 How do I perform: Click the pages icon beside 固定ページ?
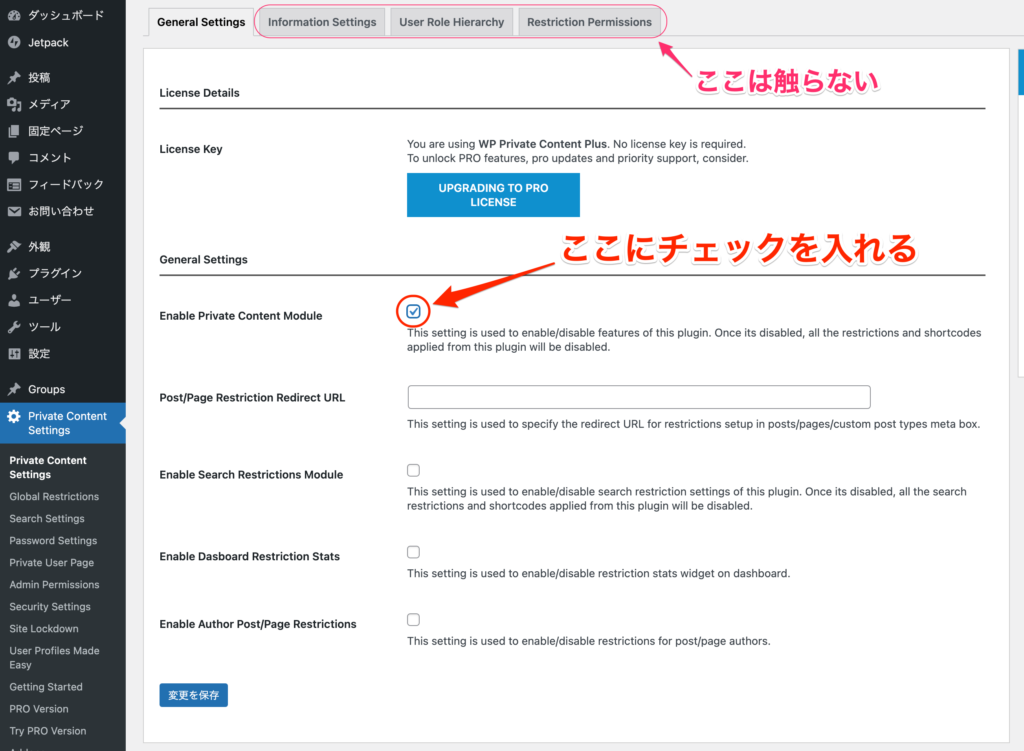(14, 131)
